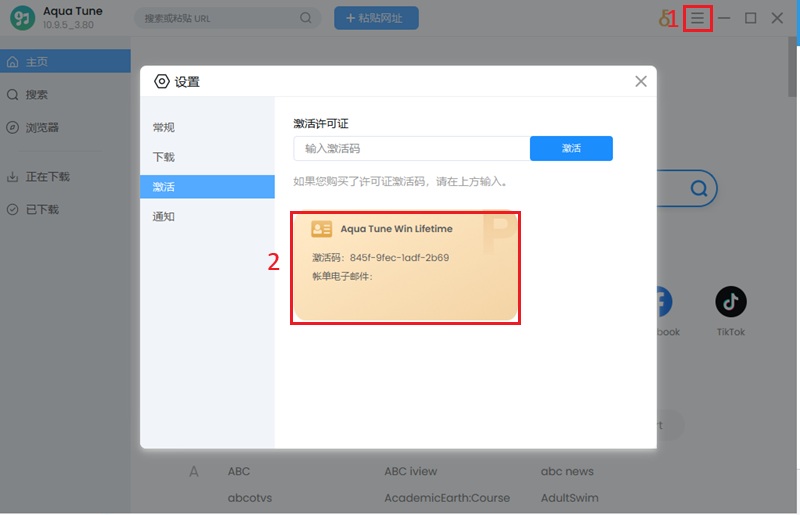Image resolution: width=800 pixels, height=515 pixels.
Task: Click the settings gear icon in dialog header
Action: [x=162, y=81]
